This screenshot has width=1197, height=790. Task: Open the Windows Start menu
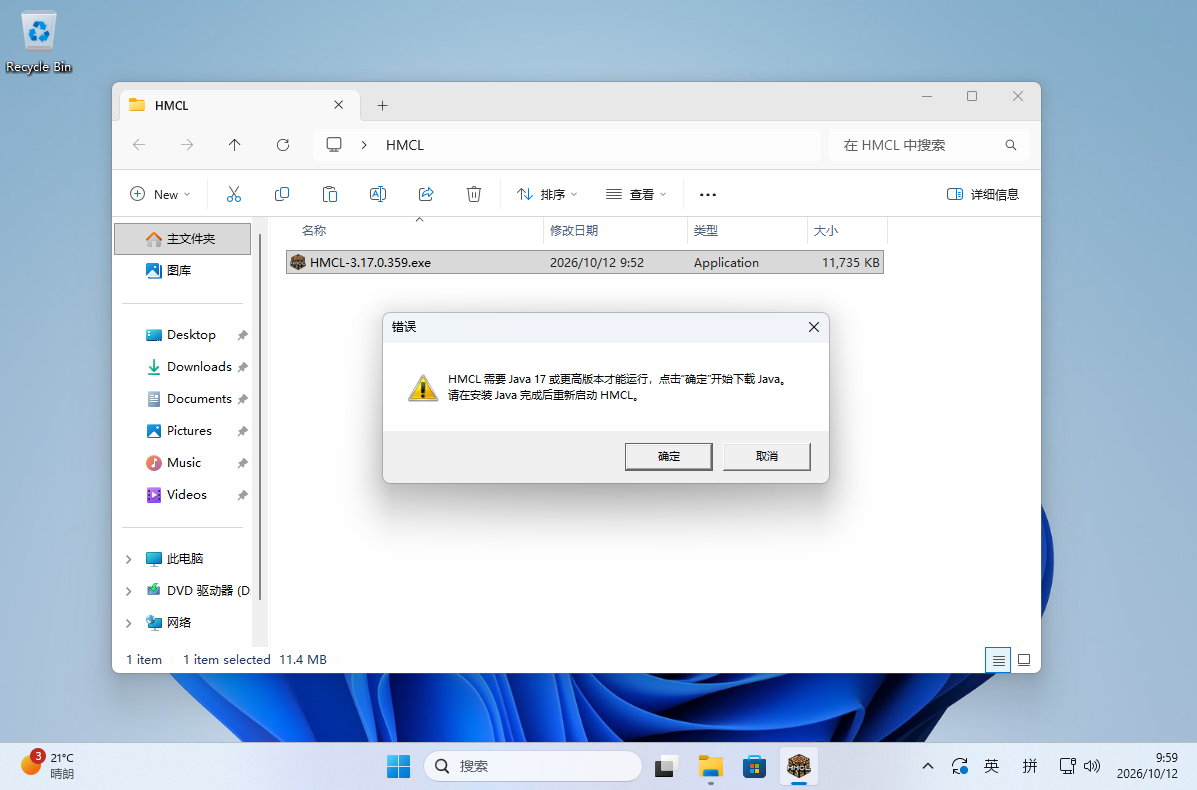pos(398,766)
